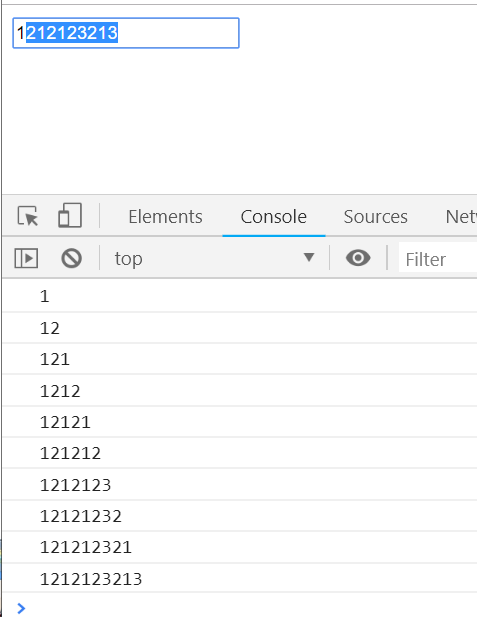Select the Console tab
The height and width of the screenshot is (617, 477).
click(x=274, y=216)
